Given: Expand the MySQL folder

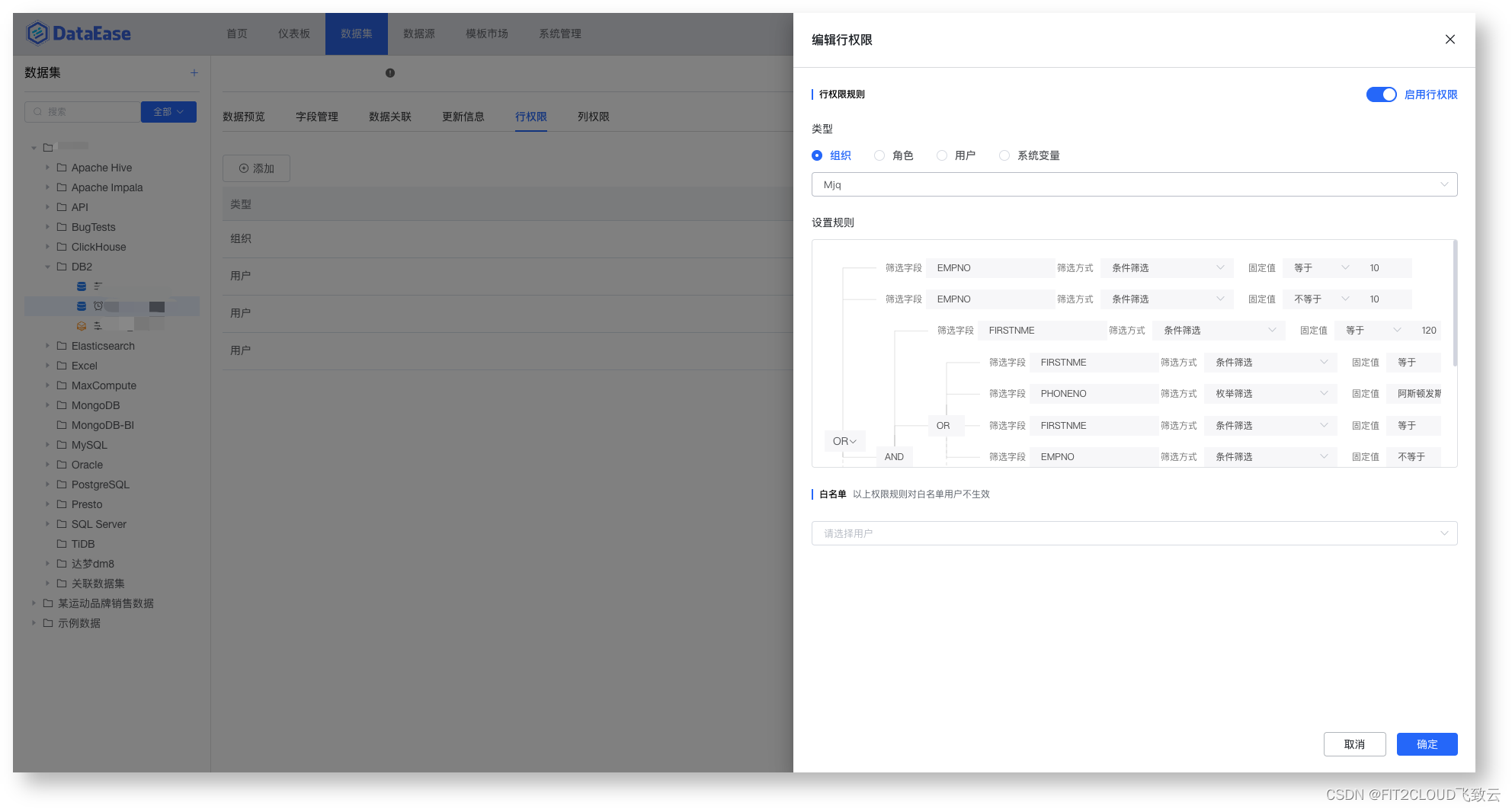Looking at the screenshot, I should click(x=47, y=445).
